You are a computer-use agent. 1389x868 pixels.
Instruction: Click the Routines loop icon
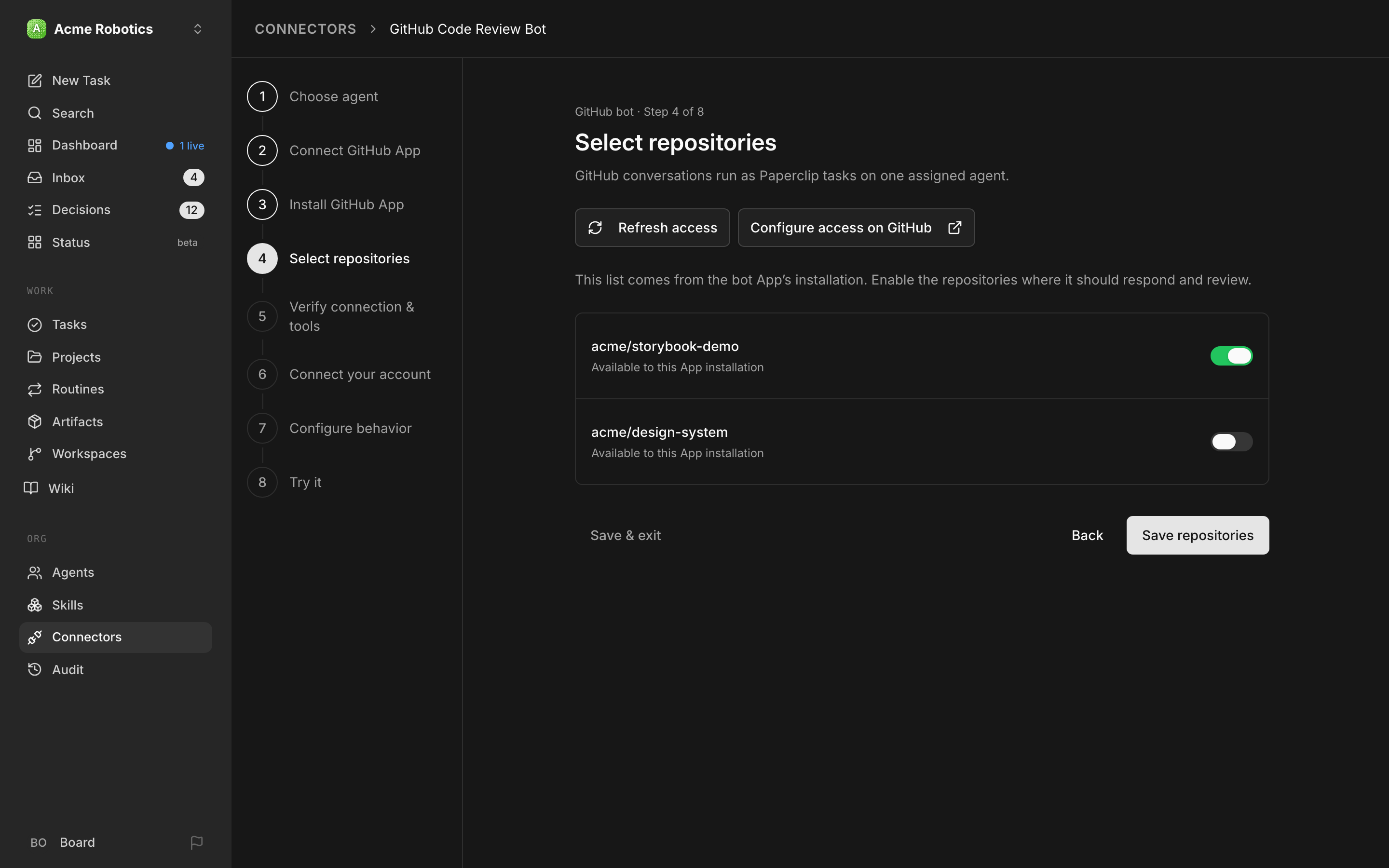point(34,389)
